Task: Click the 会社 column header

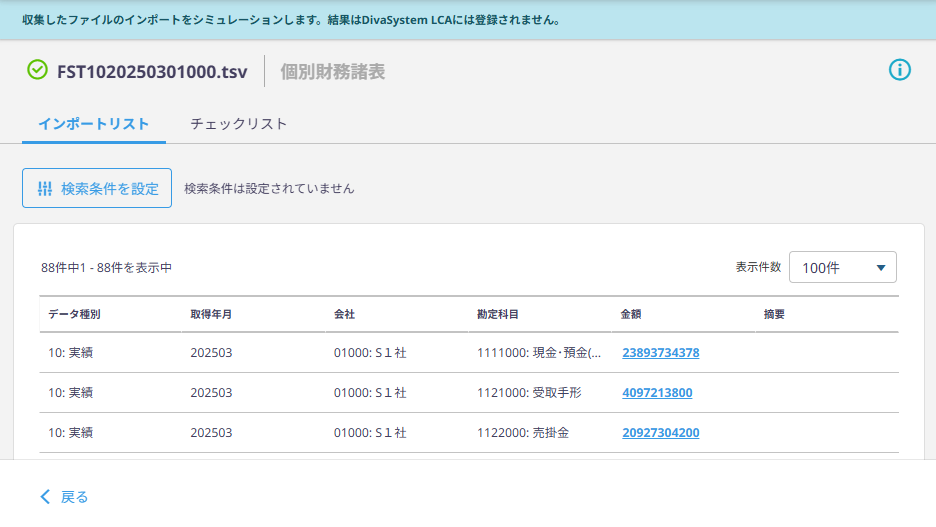Action: tap(344, 315)
